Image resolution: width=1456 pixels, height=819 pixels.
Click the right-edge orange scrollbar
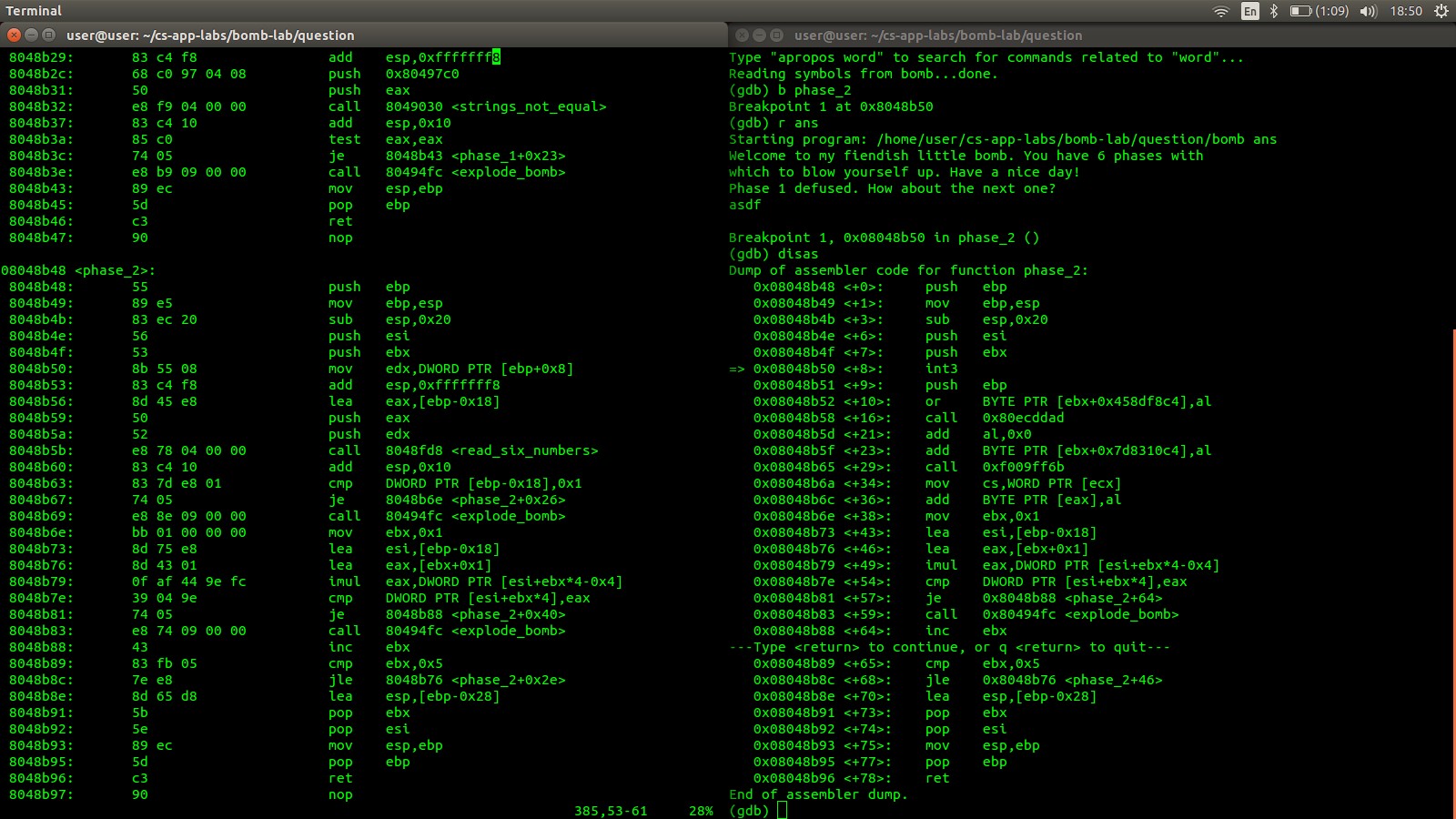coord(1453,573)
